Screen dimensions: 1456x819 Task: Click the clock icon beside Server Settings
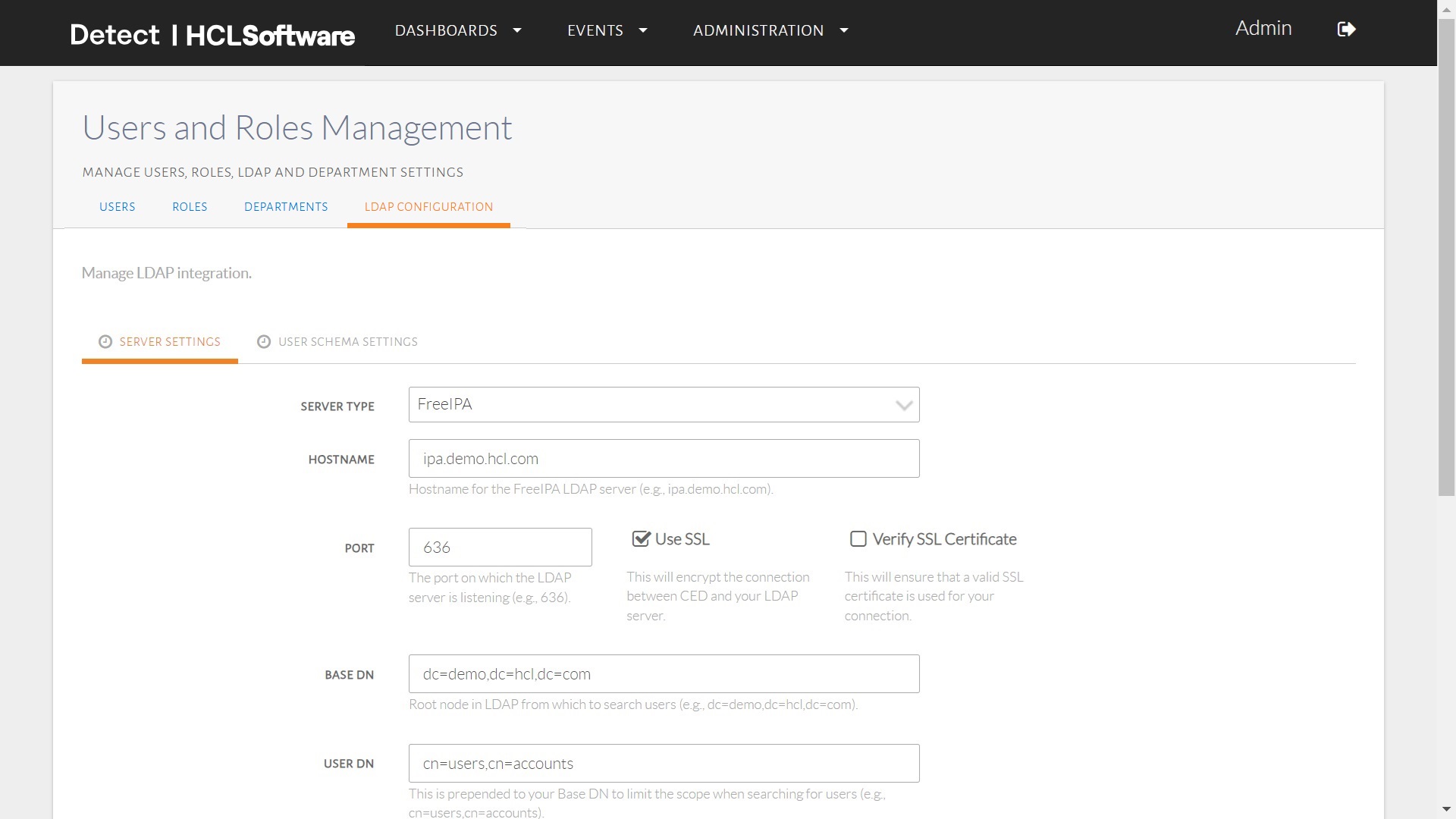pos(105,342)
